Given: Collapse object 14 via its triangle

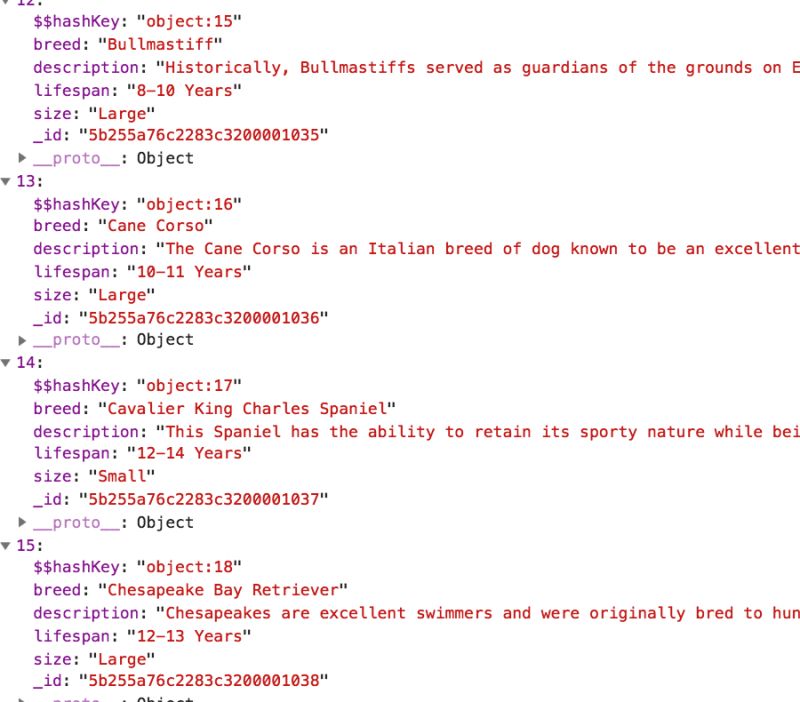Looking at the screenshot, I should click(x=8, y=362).
